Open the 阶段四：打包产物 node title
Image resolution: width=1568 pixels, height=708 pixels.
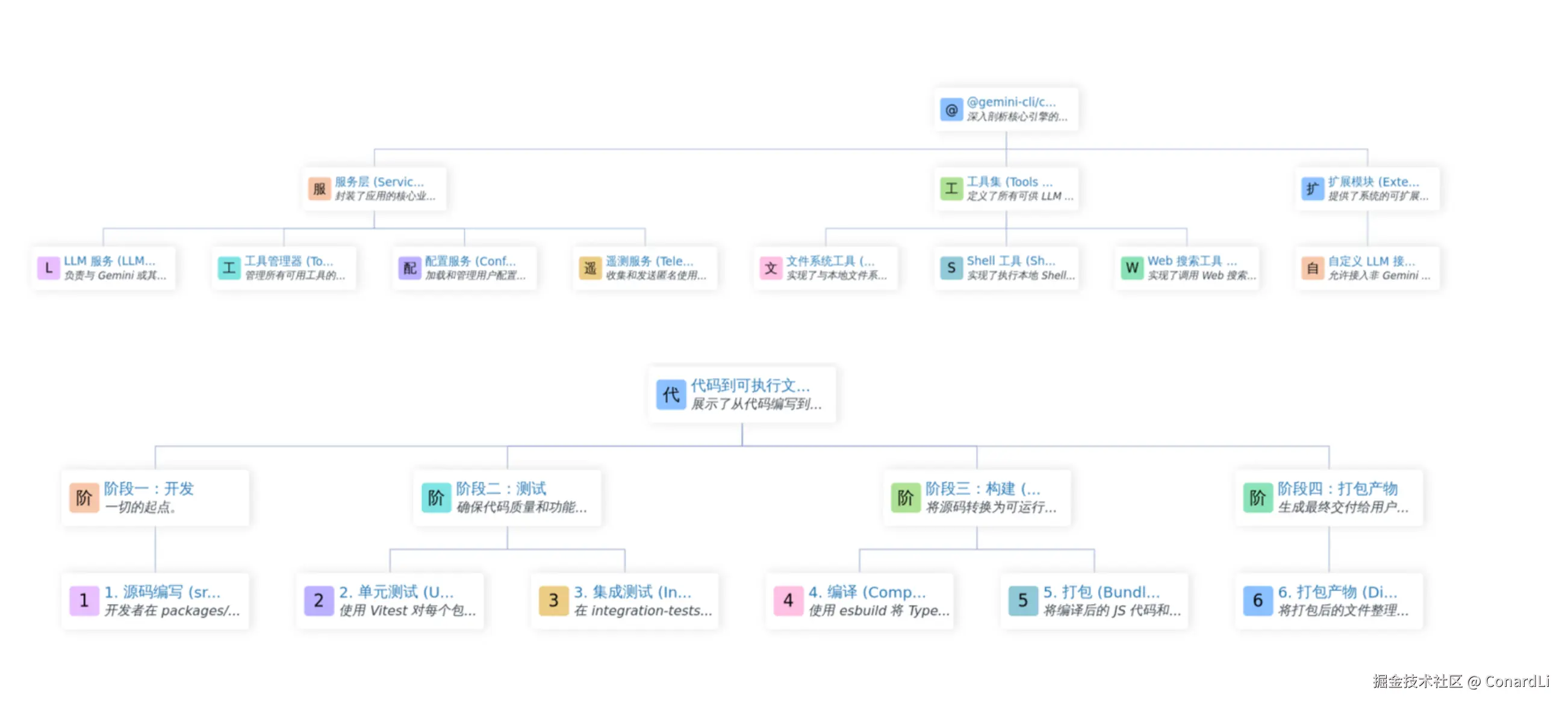tap(1337, 489)
